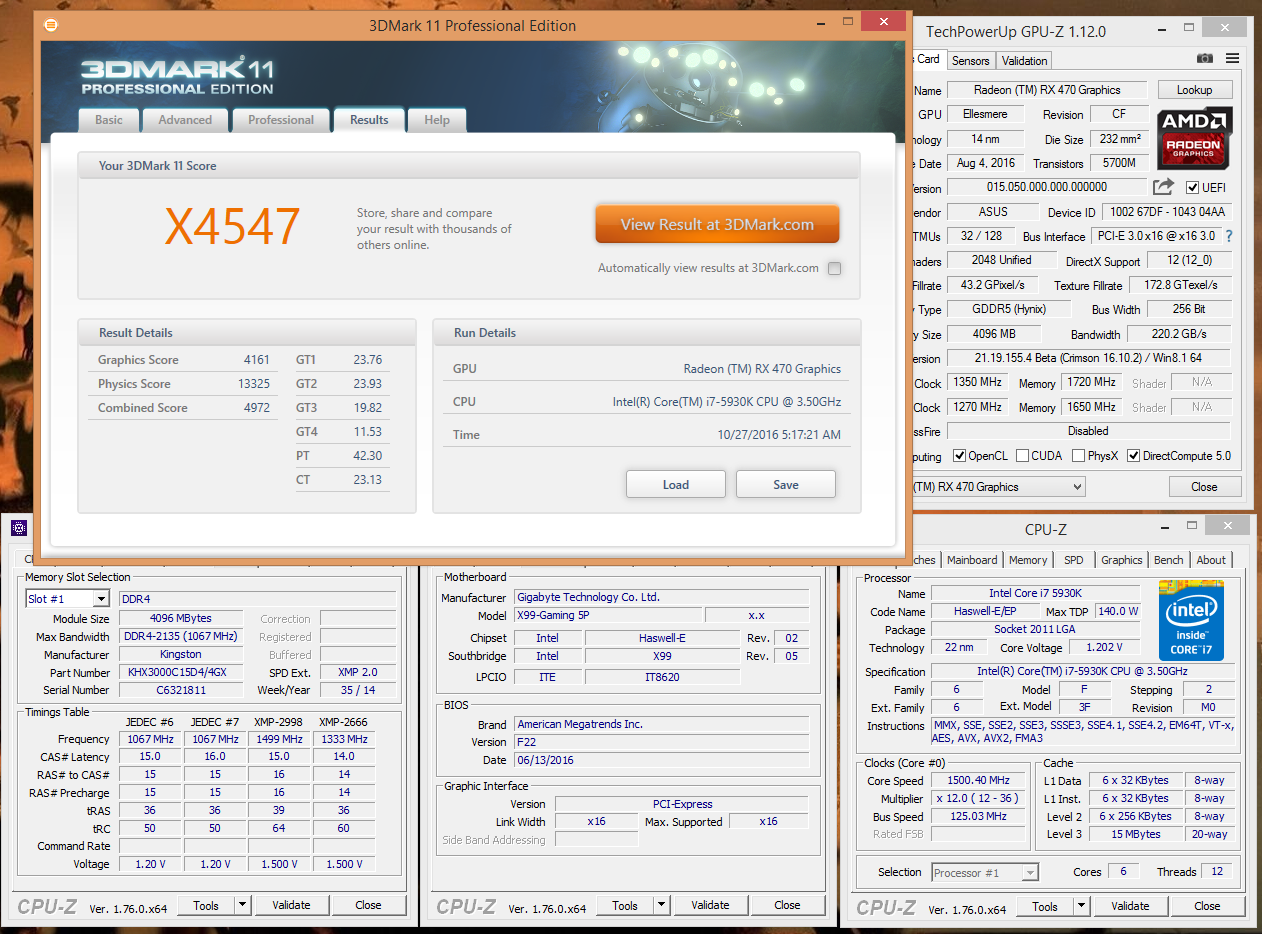The image size is (1262, 934).
Task: Click Close in the SPD CPU-Z window
Action: point(368,905)
